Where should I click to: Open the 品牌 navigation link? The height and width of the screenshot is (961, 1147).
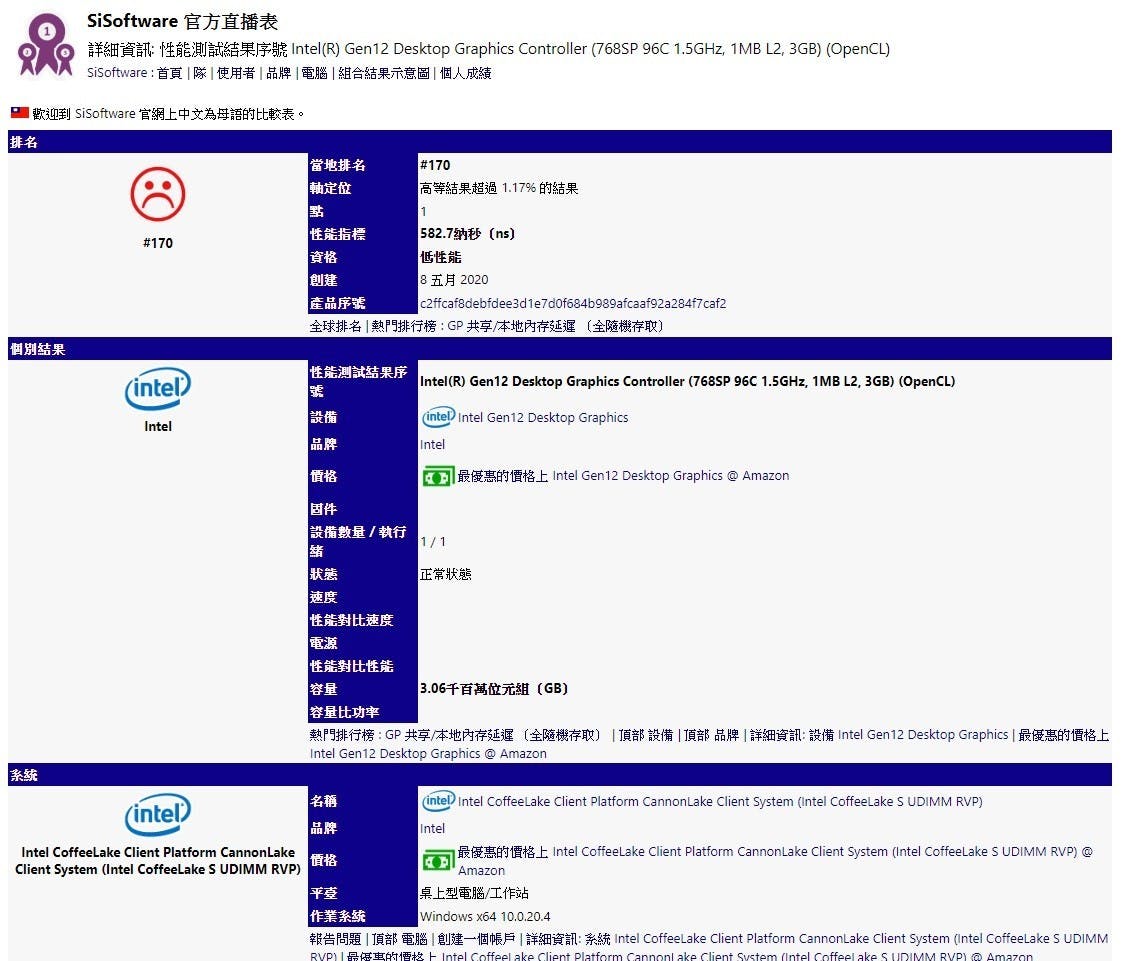tap(278, 73)
